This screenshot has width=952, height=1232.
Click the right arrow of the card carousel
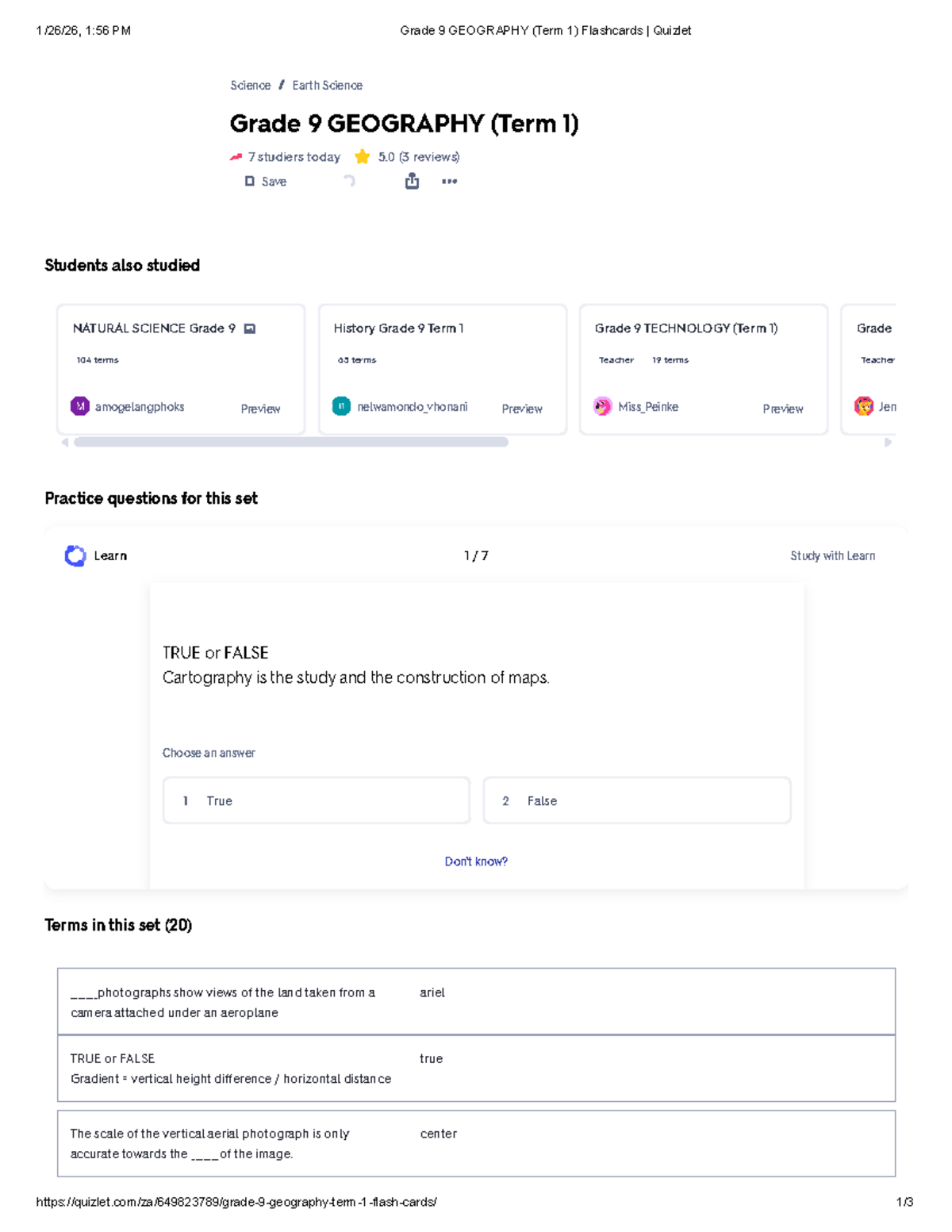[888, 443]
